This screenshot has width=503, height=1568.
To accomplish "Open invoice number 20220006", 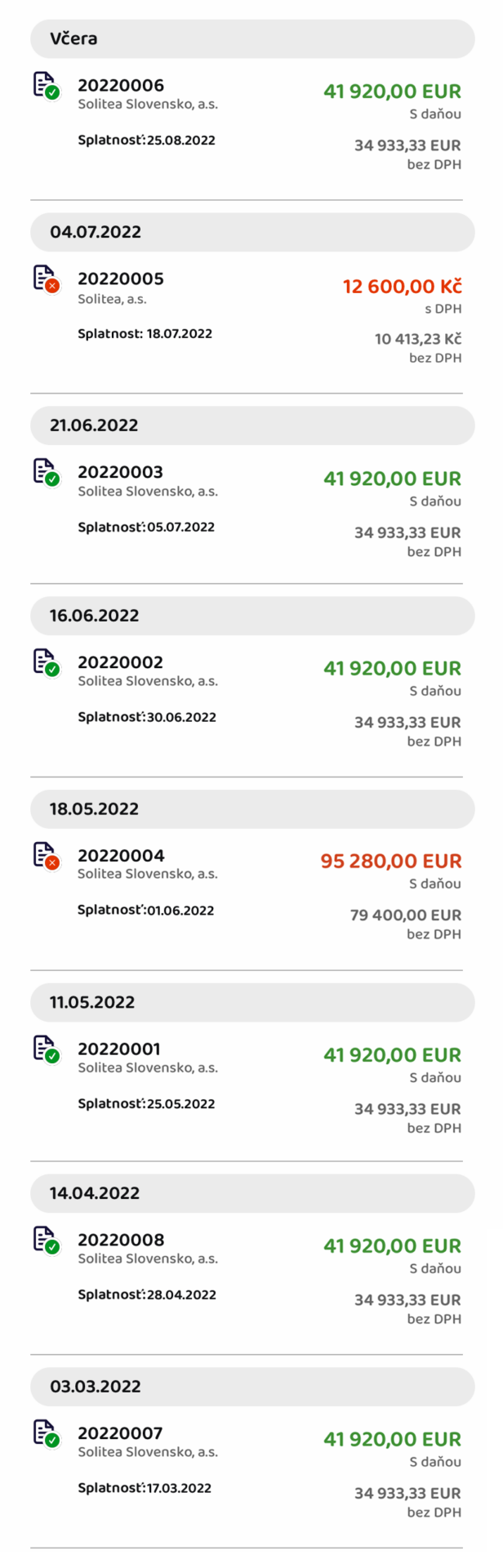I will [121, 85].
